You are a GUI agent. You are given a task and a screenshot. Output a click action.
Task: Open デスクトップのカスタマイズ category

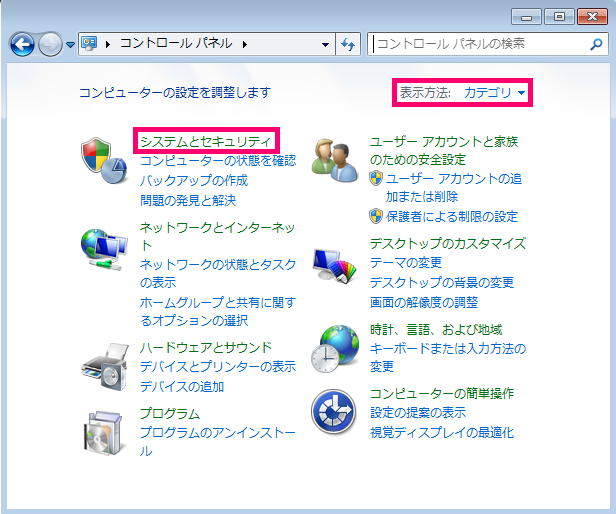448,243
